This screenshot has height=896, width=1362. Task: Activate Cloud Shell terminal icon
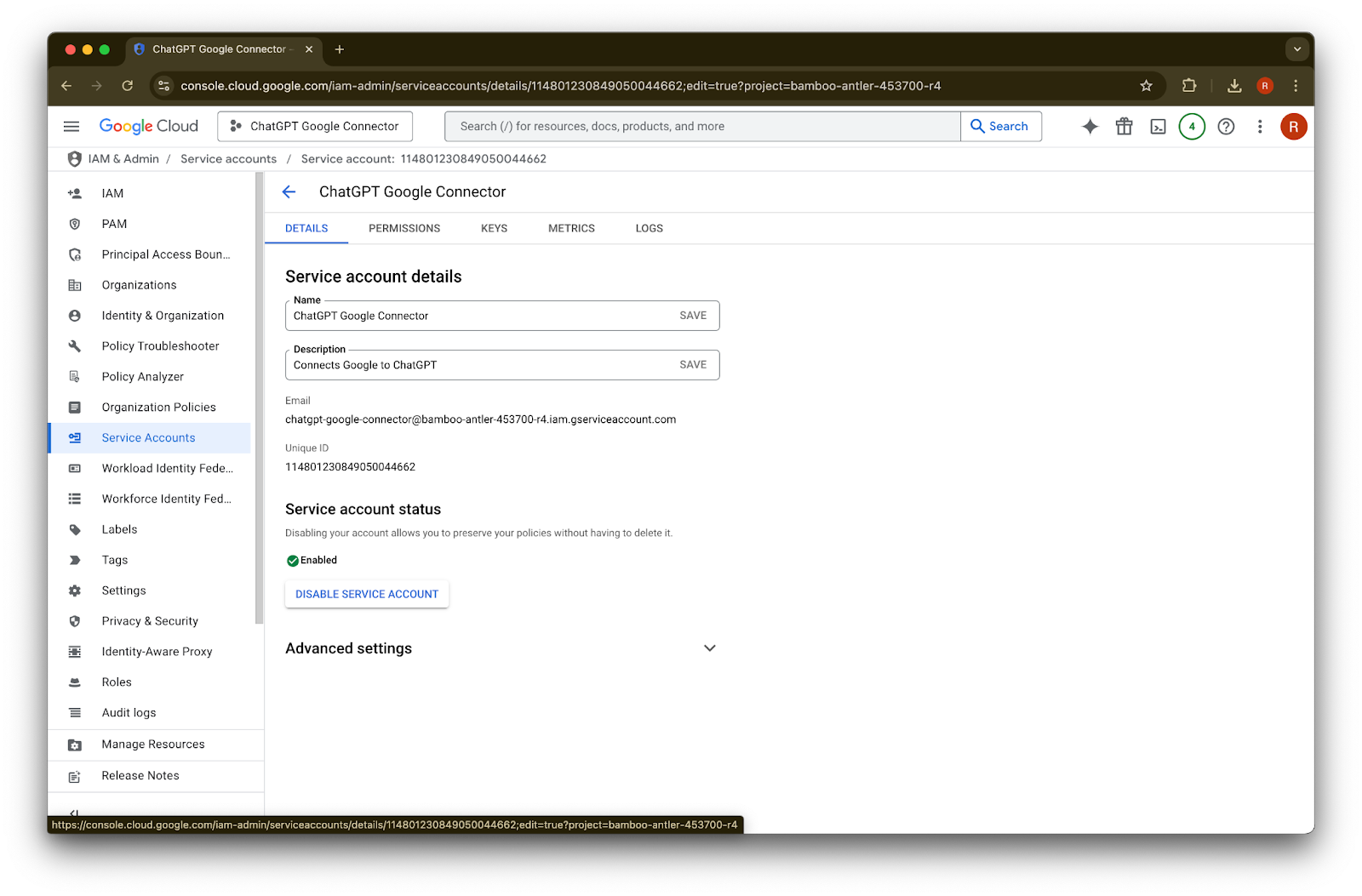point(1158,127)
